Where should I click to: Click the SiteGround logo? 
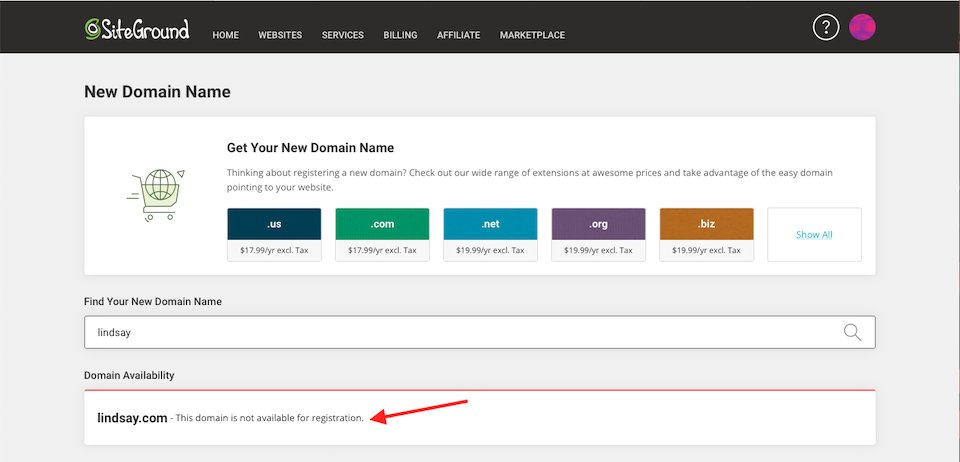click(x=136, y=29)
